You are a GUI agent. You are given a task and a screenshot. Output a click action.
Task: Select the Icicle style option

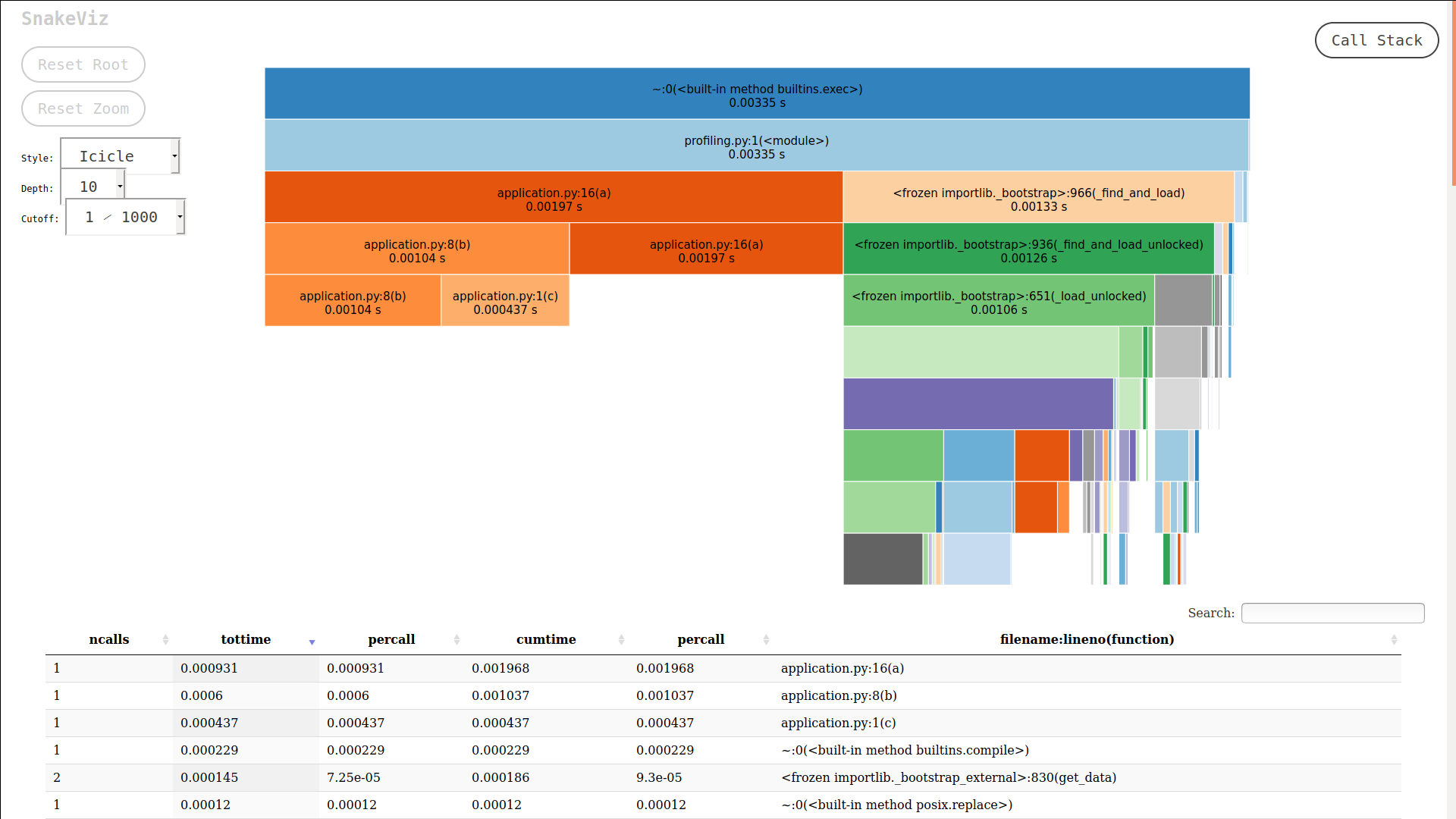(x=121, y=155)
